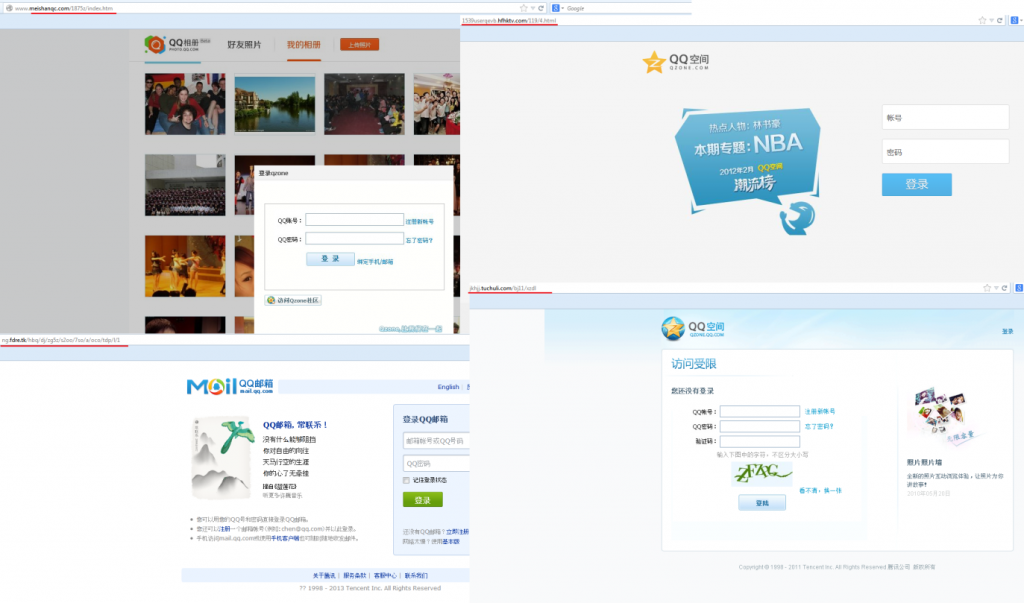Click the 绑定手机/邮箱 link

click(x=375, y=261)
